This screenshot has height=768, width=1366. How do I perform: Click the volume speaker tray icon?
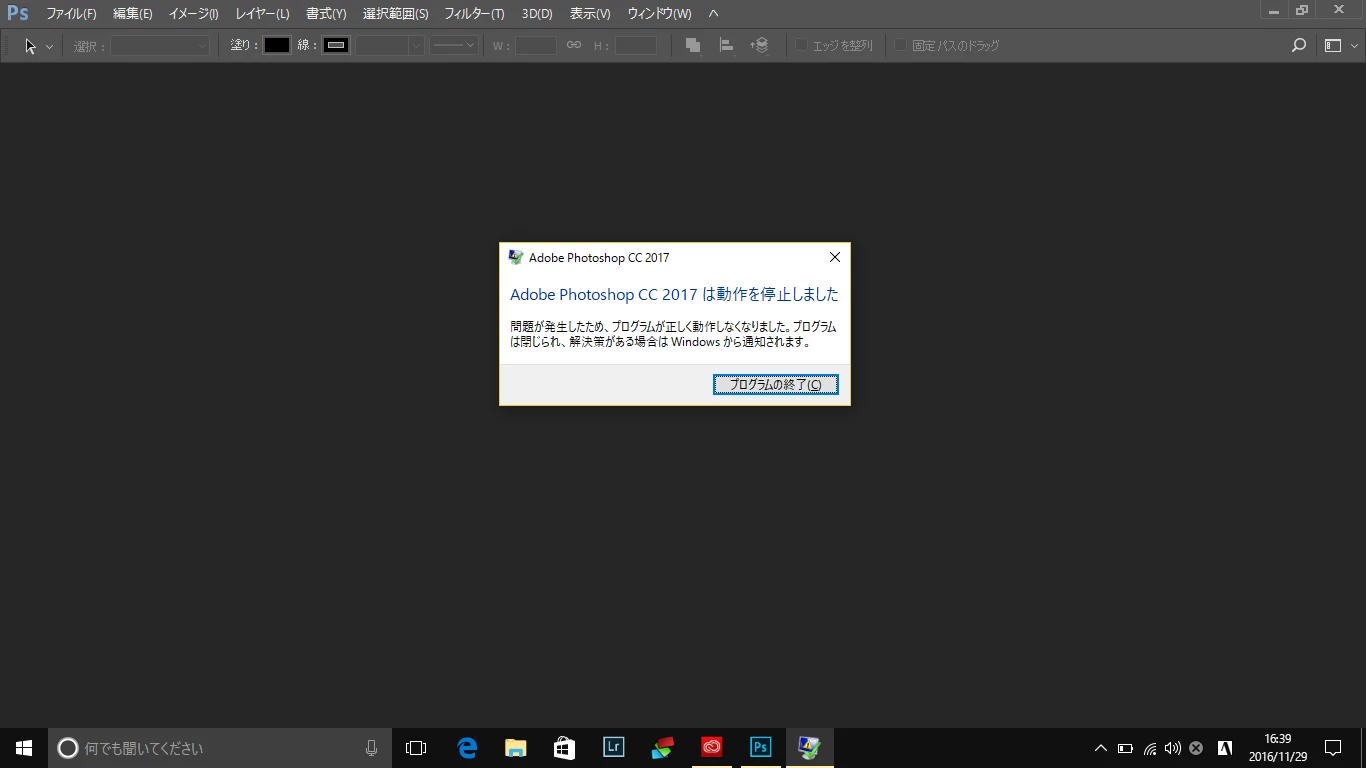coord(1173,748)
